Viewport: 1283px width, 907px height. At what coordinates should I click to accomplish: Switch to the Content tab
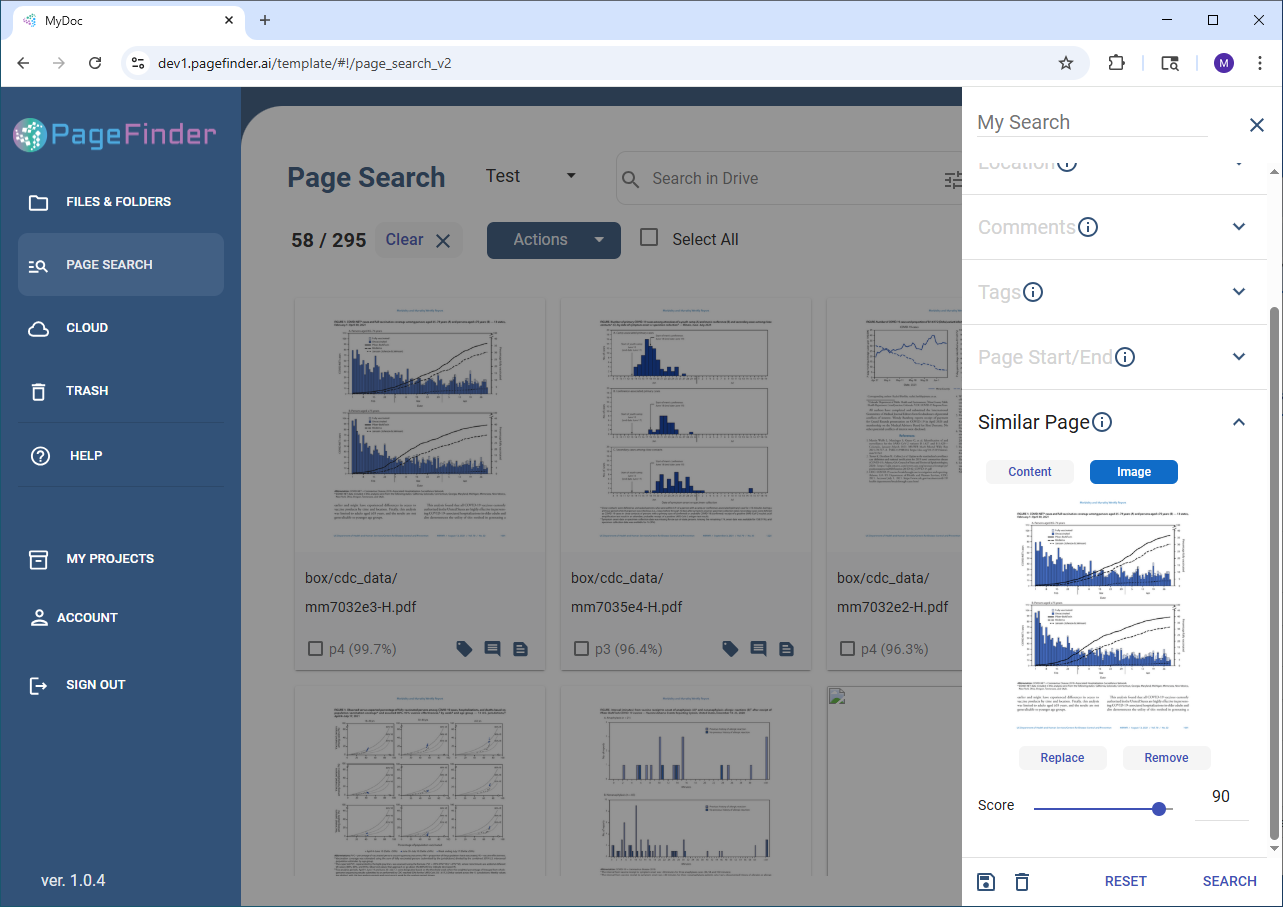1029,472
